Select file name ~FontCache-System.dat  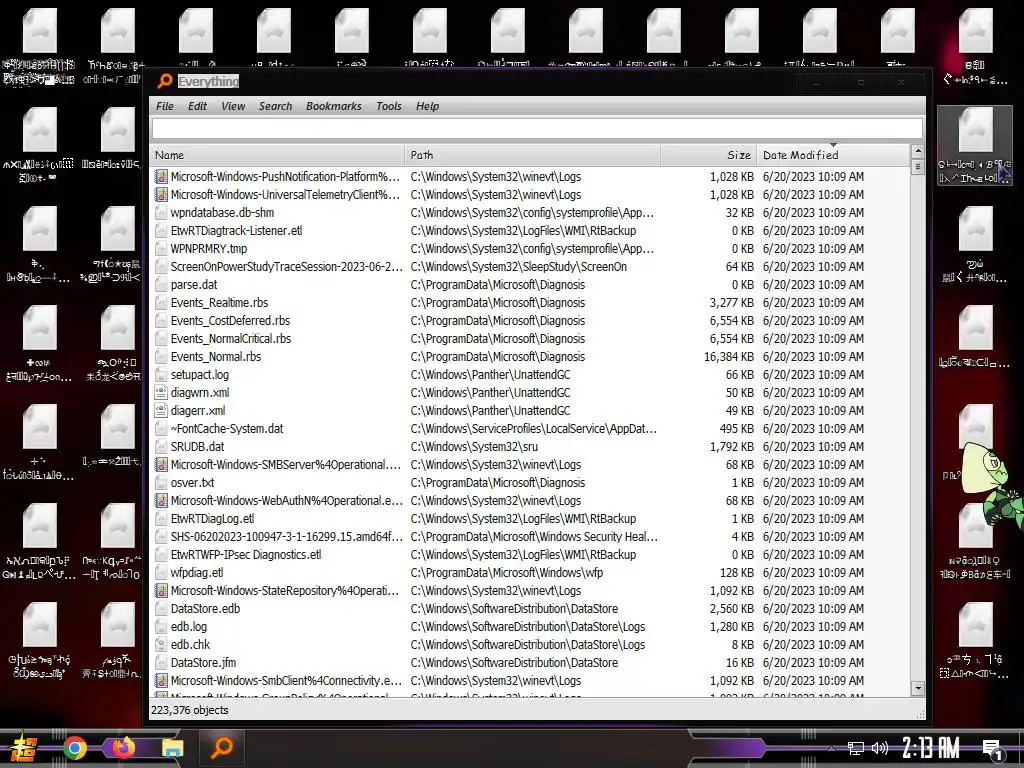pyautogui.click(x=227, y=428)
